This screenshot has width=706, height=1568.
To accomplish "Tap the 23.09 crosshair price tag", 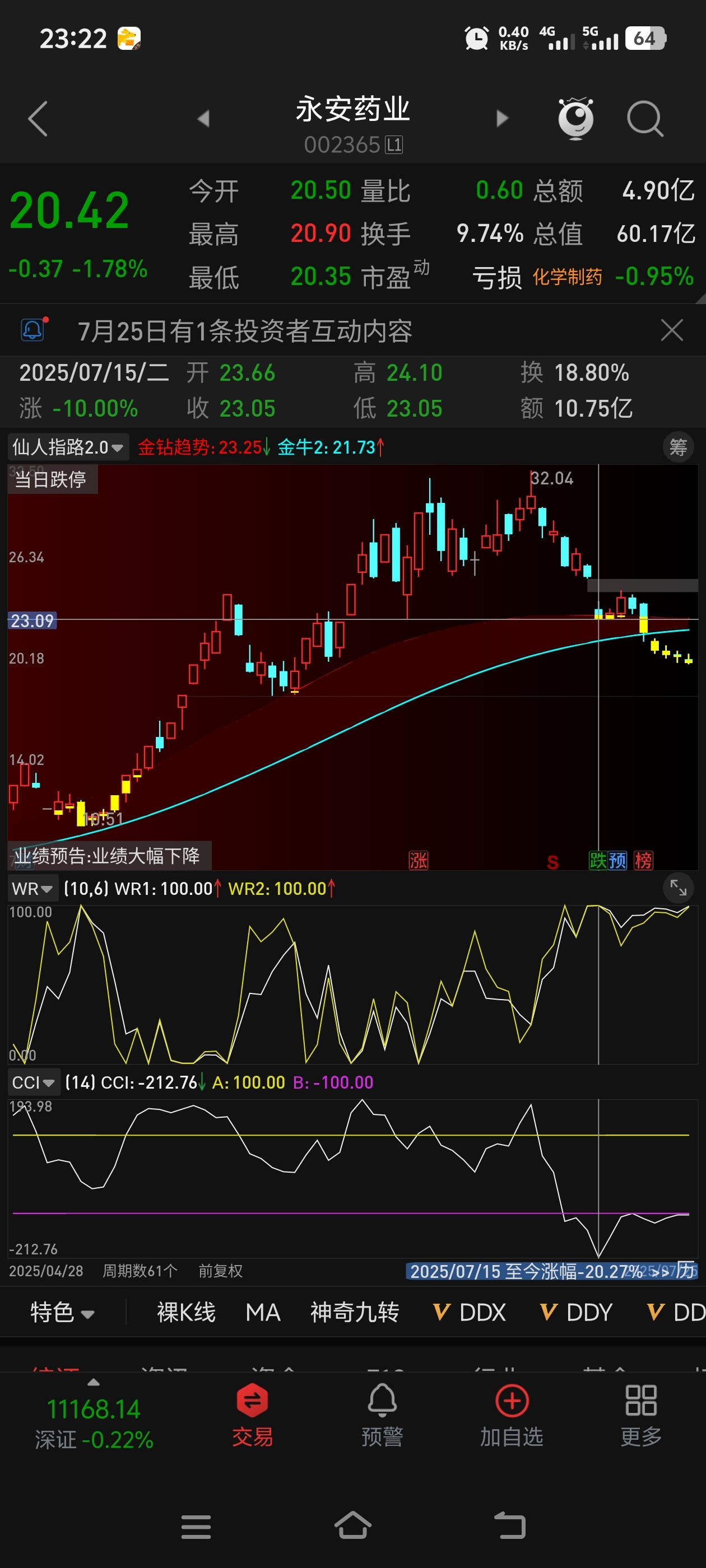I will click(x=32, y=620).
